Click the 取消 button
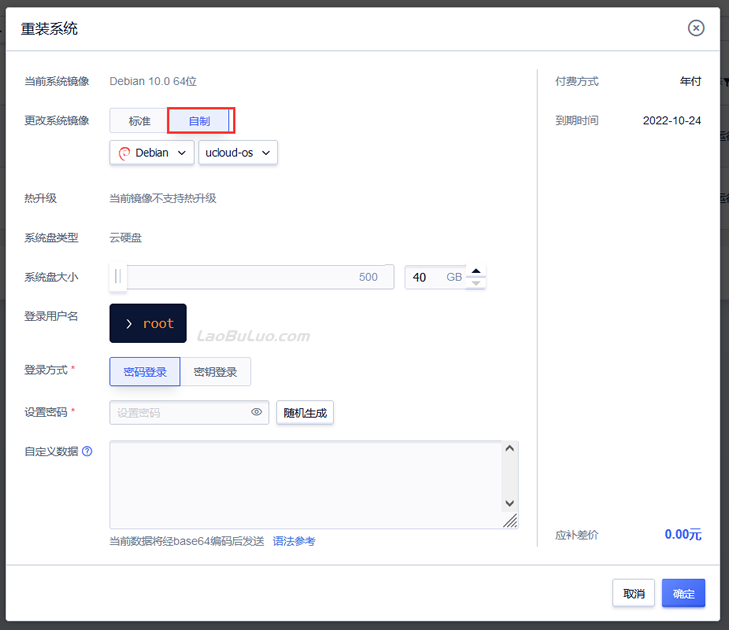This screenshot has width=729, height=630. point(633,593)
